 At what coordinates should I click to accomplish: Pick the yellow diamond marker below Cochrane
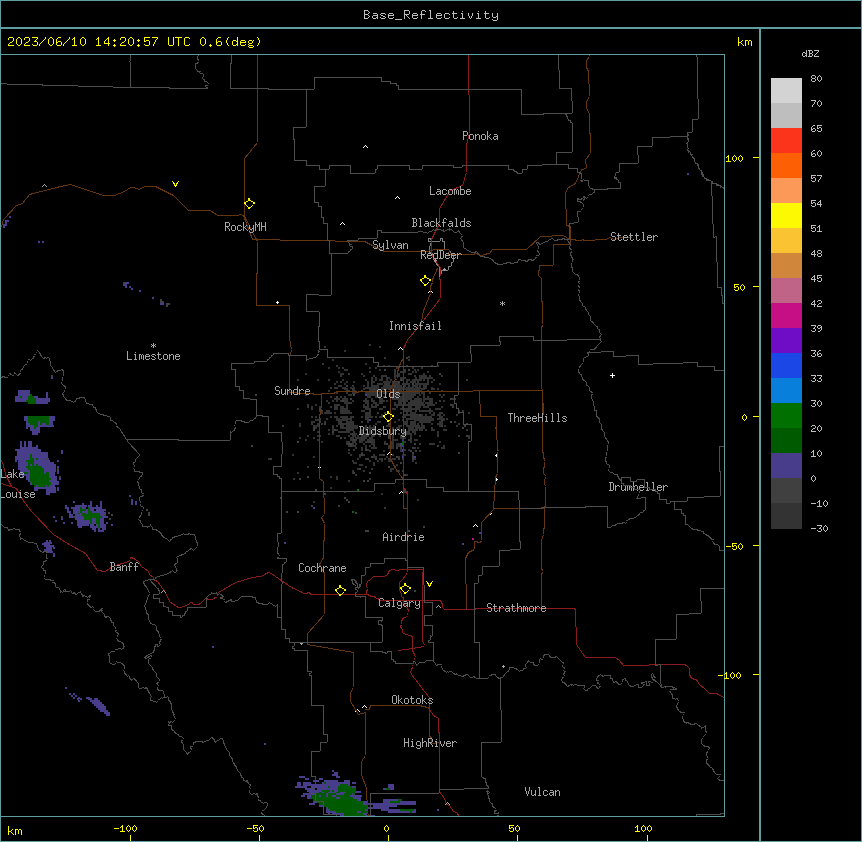[x=340, y=590]
